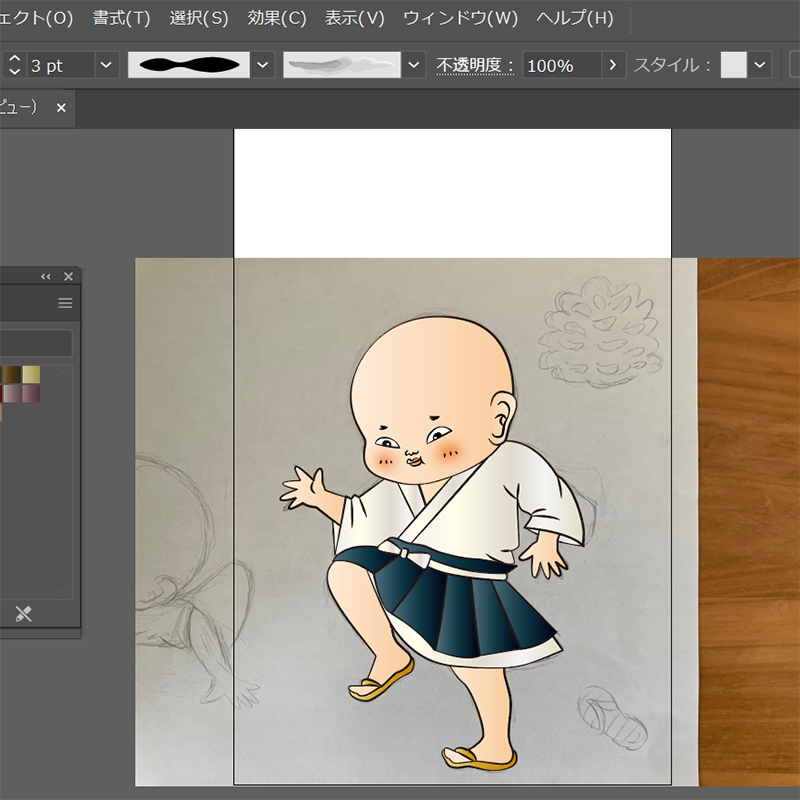Click the search field in the panel
This screenshot has width=800, height=800.
click(35, 344)
